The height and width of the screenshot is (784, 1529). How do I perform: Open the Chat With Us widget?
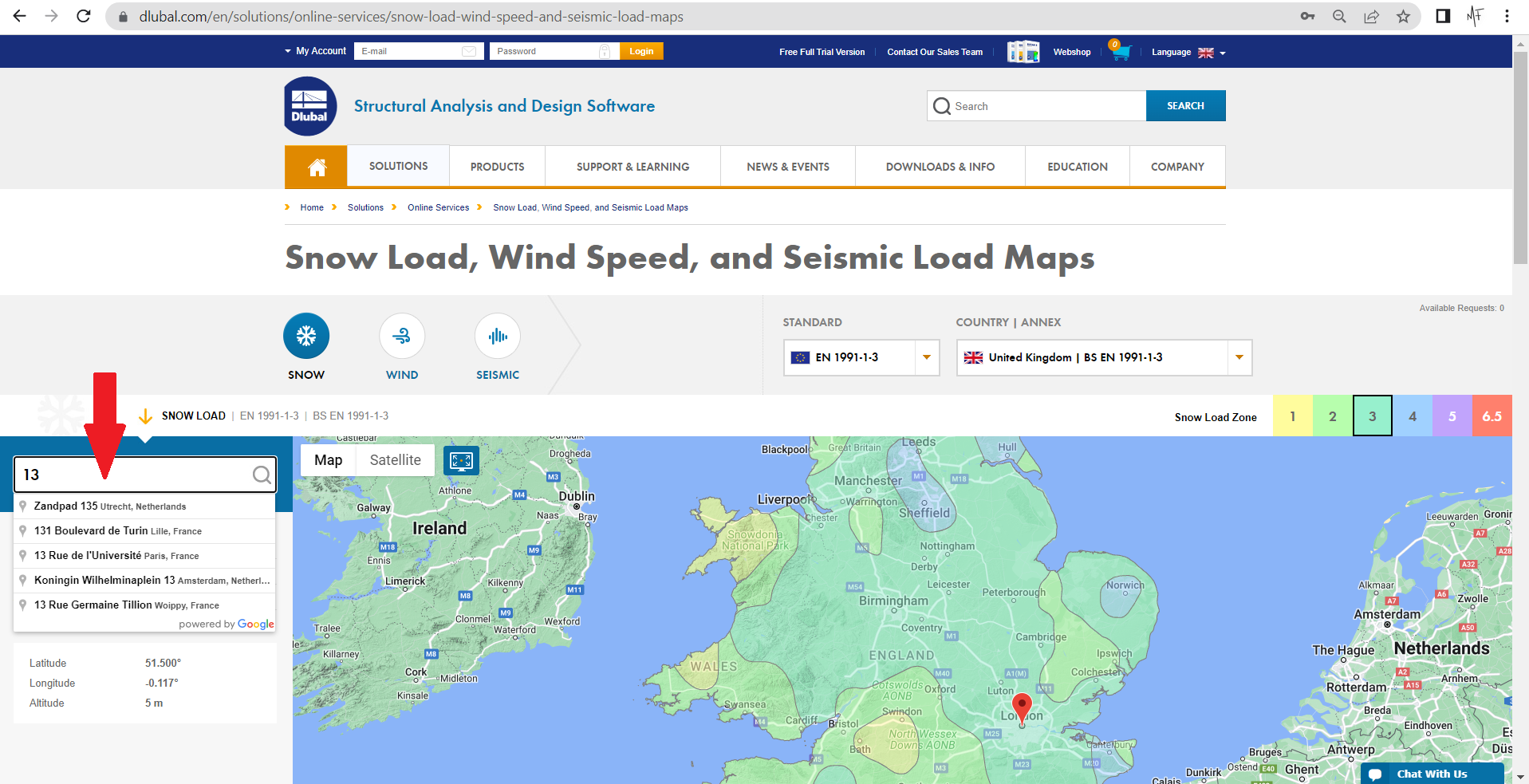1431,774
